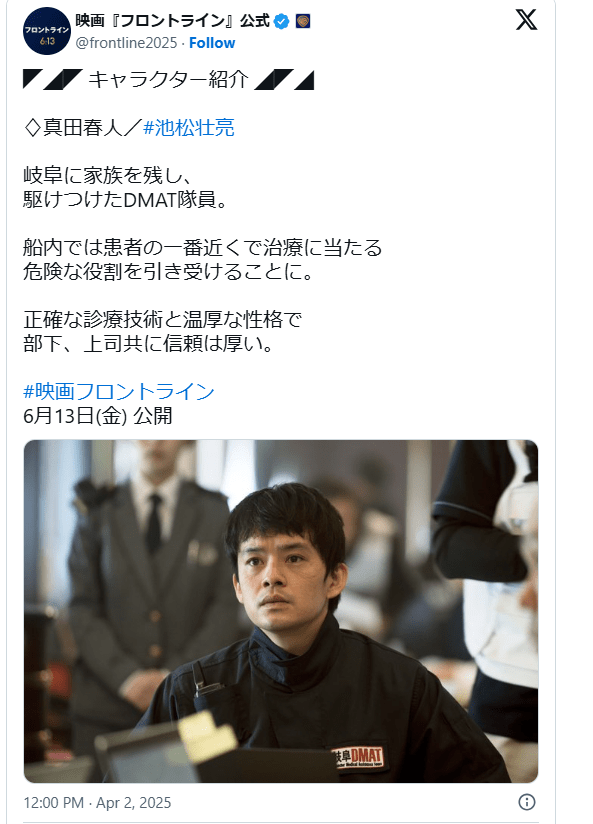Open the tweet info circle icon
This screenshot has height=824, width=593.
tap(527, 802)
